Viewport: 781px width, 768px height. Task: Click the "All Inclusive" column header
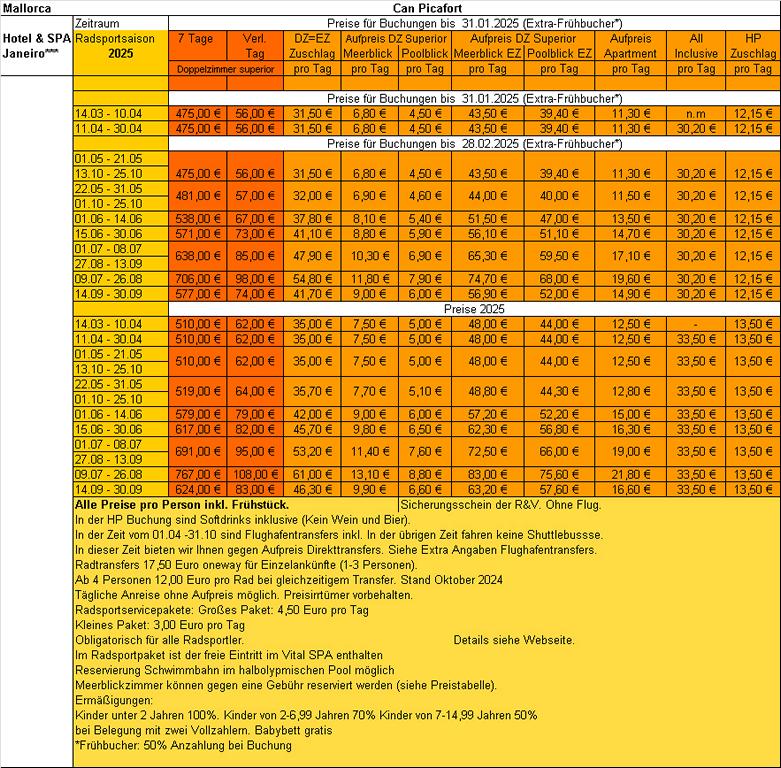click(696, 46)
